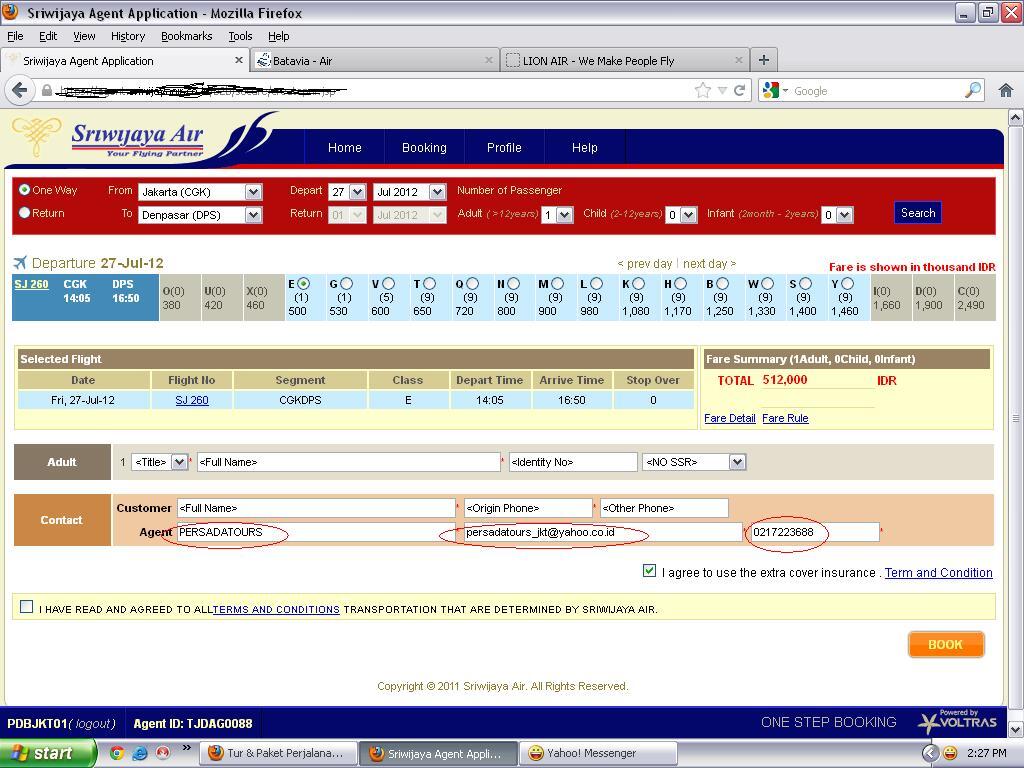Select fare class V radio 600

[389, 283]
